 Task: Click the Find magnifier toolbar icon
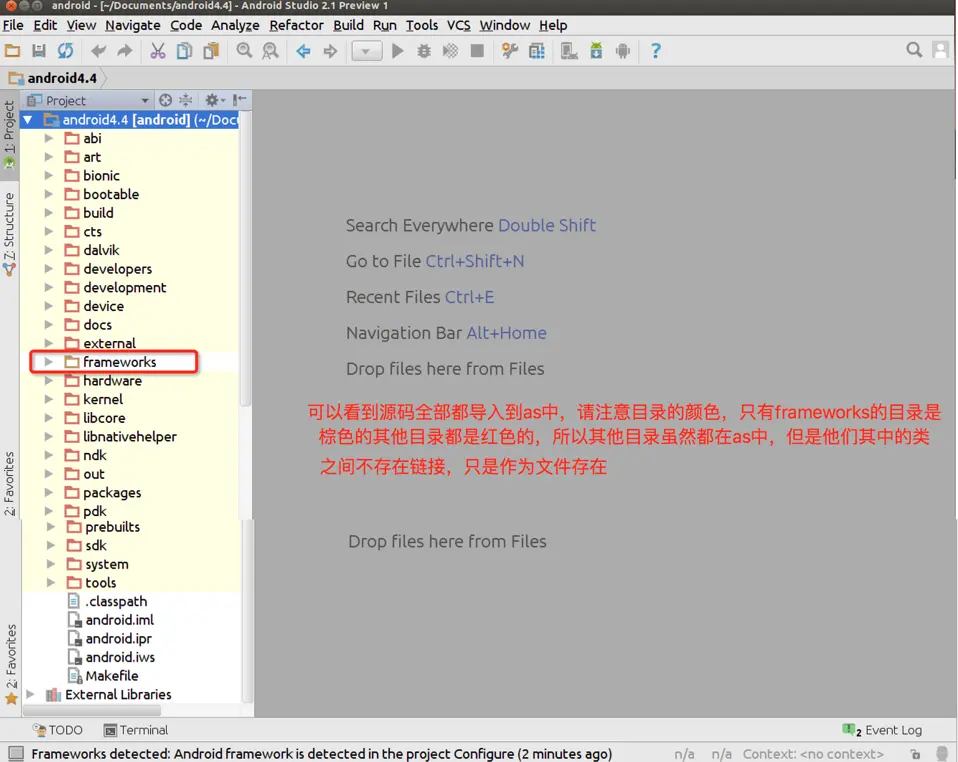pyautogui.click(x=244, y=51)
